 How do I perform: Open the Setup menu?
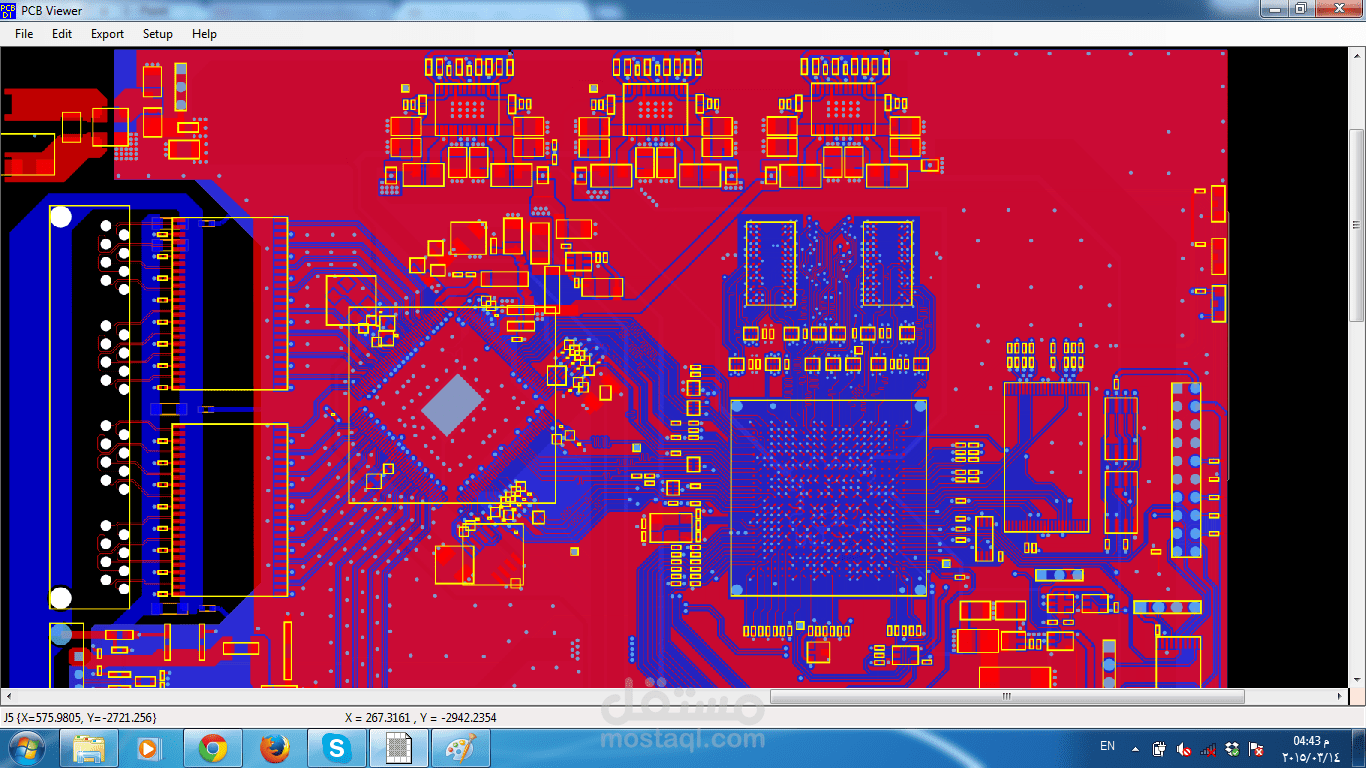point(157,33)
